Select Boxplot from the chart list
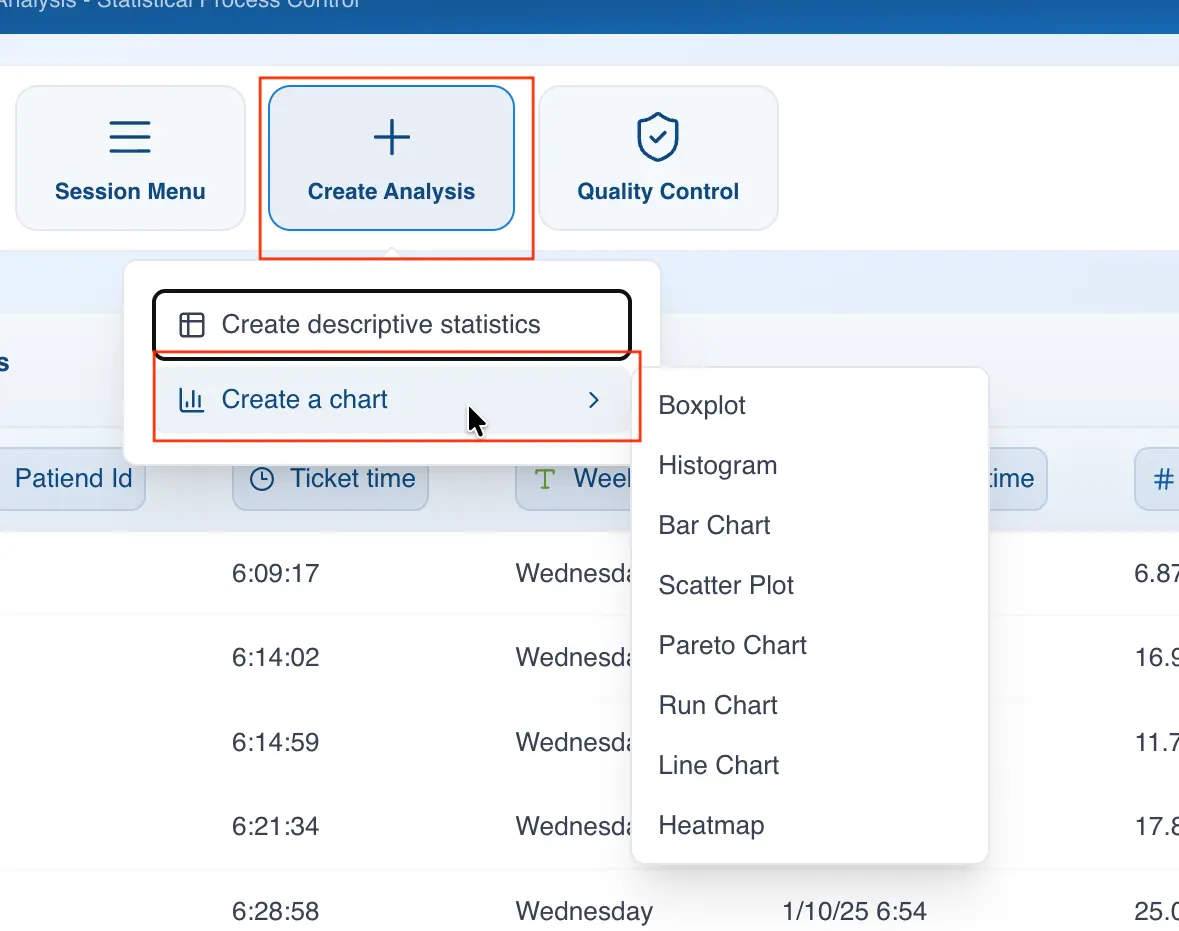 pos(702,405)
